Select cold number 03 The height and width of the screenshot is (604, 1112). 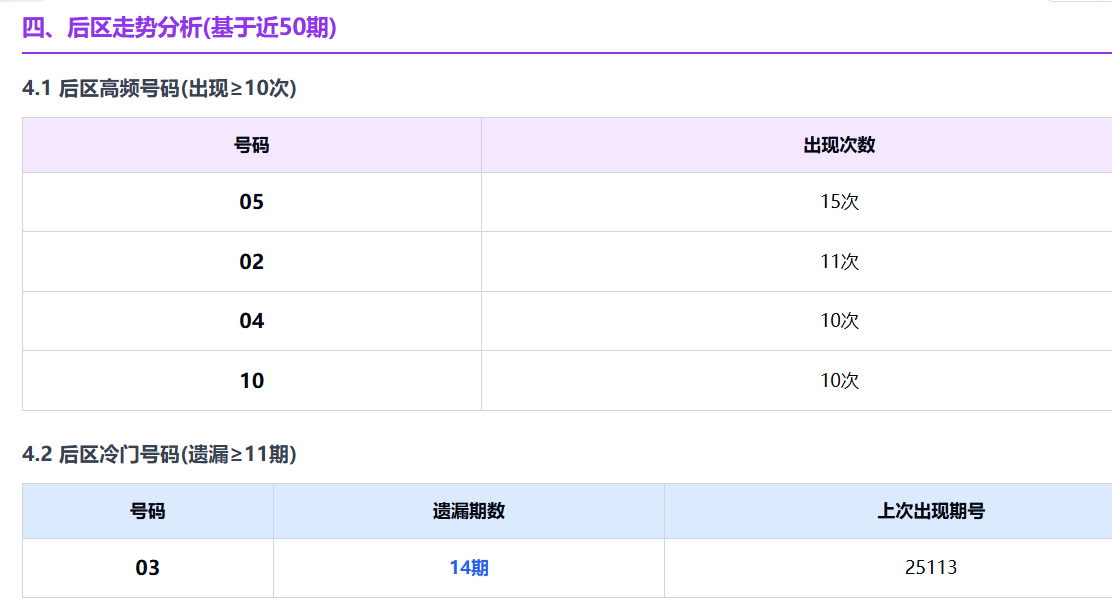click(147, 568)
